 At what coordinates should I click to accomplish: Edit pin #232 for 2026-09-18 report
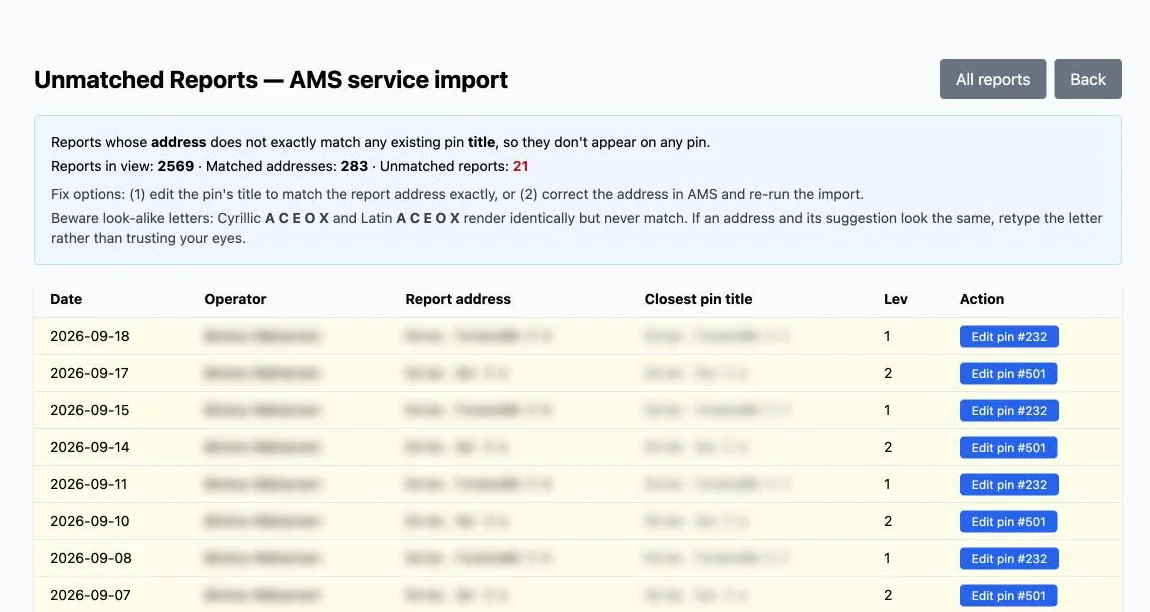click(1008, 337)
